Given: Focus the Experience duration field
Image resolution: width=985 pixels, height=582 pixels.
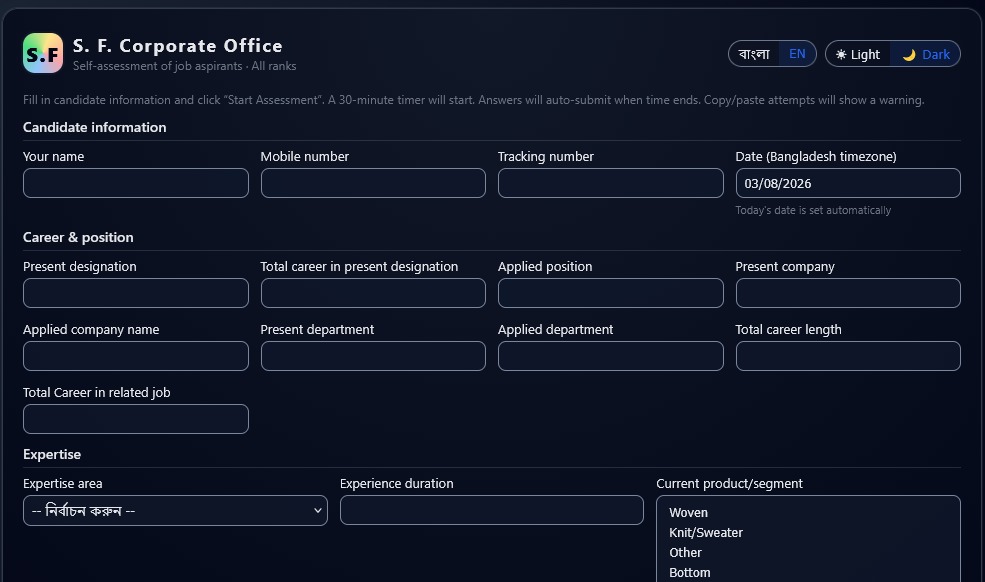Looking at the screenshot, I should (x=492, y=510).
